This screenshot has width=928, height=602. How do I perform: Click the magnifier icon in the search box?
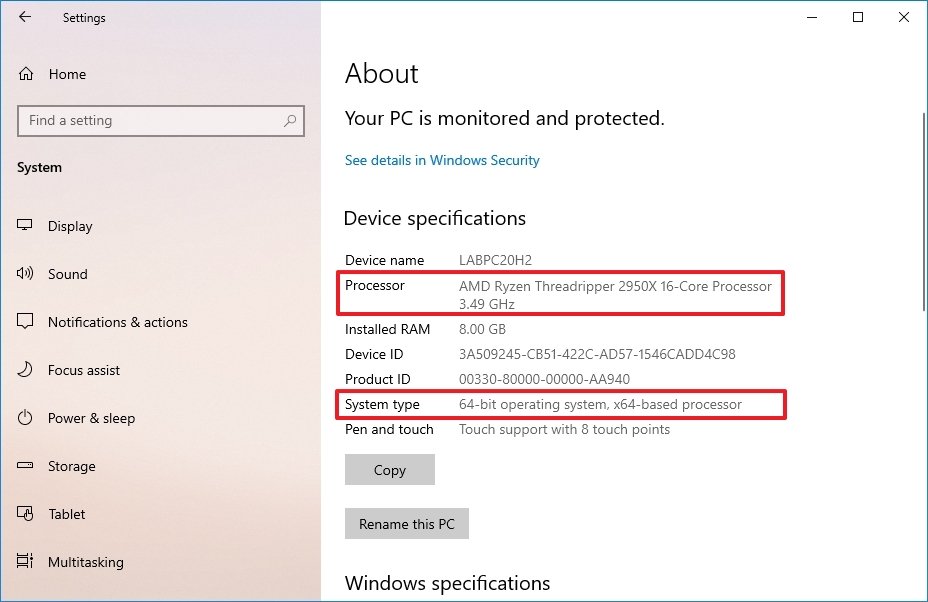tap(291, 120)
